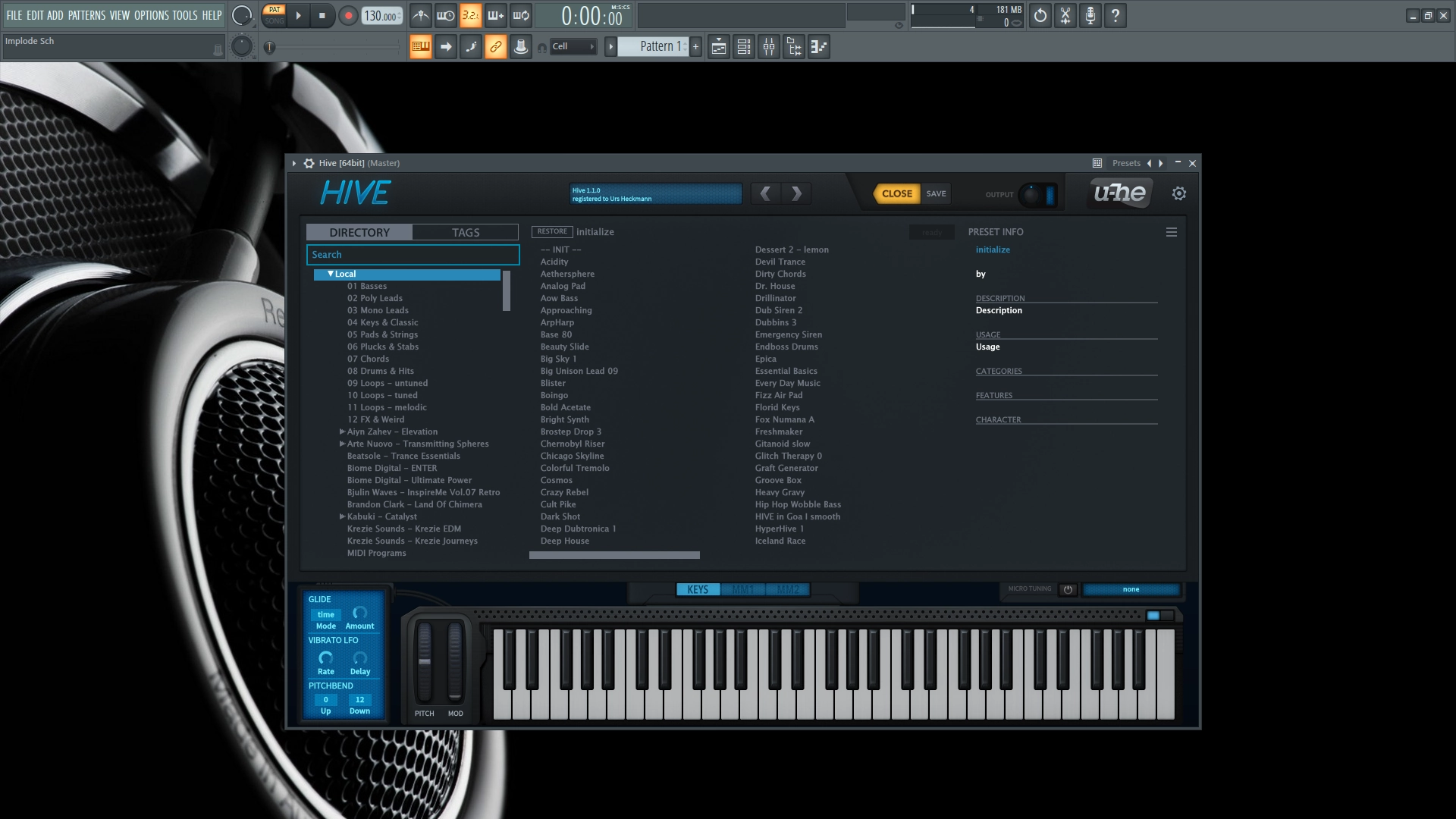1456x819 pixels.
Task: Click the MOD wheel
Action: 455,661
